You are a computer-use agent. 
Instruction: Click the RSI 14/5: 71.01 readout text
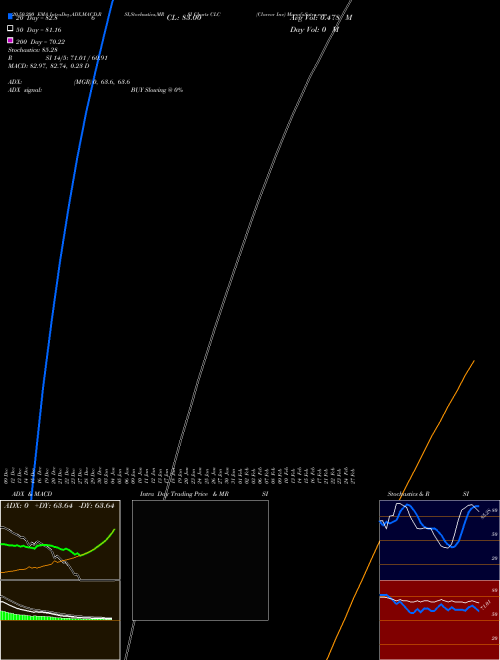coord(77,58)
